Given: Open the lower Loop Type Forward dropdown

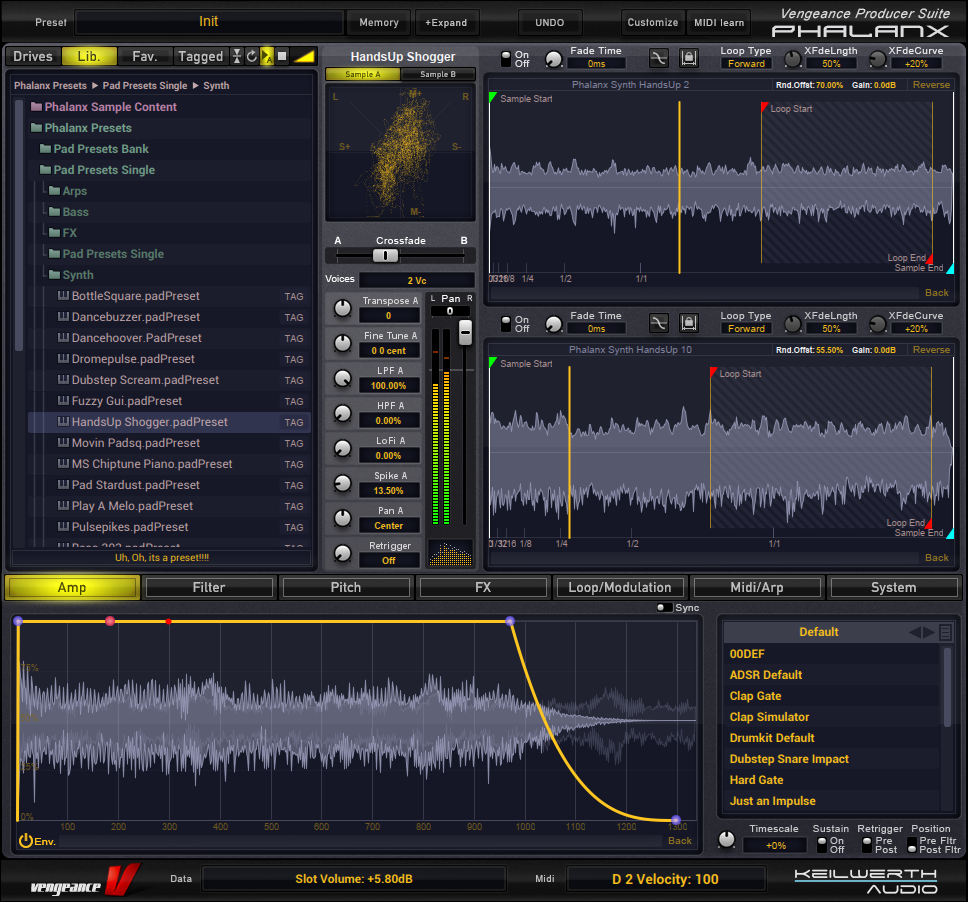Looking at the screenshot, I should tap(746, 328).
